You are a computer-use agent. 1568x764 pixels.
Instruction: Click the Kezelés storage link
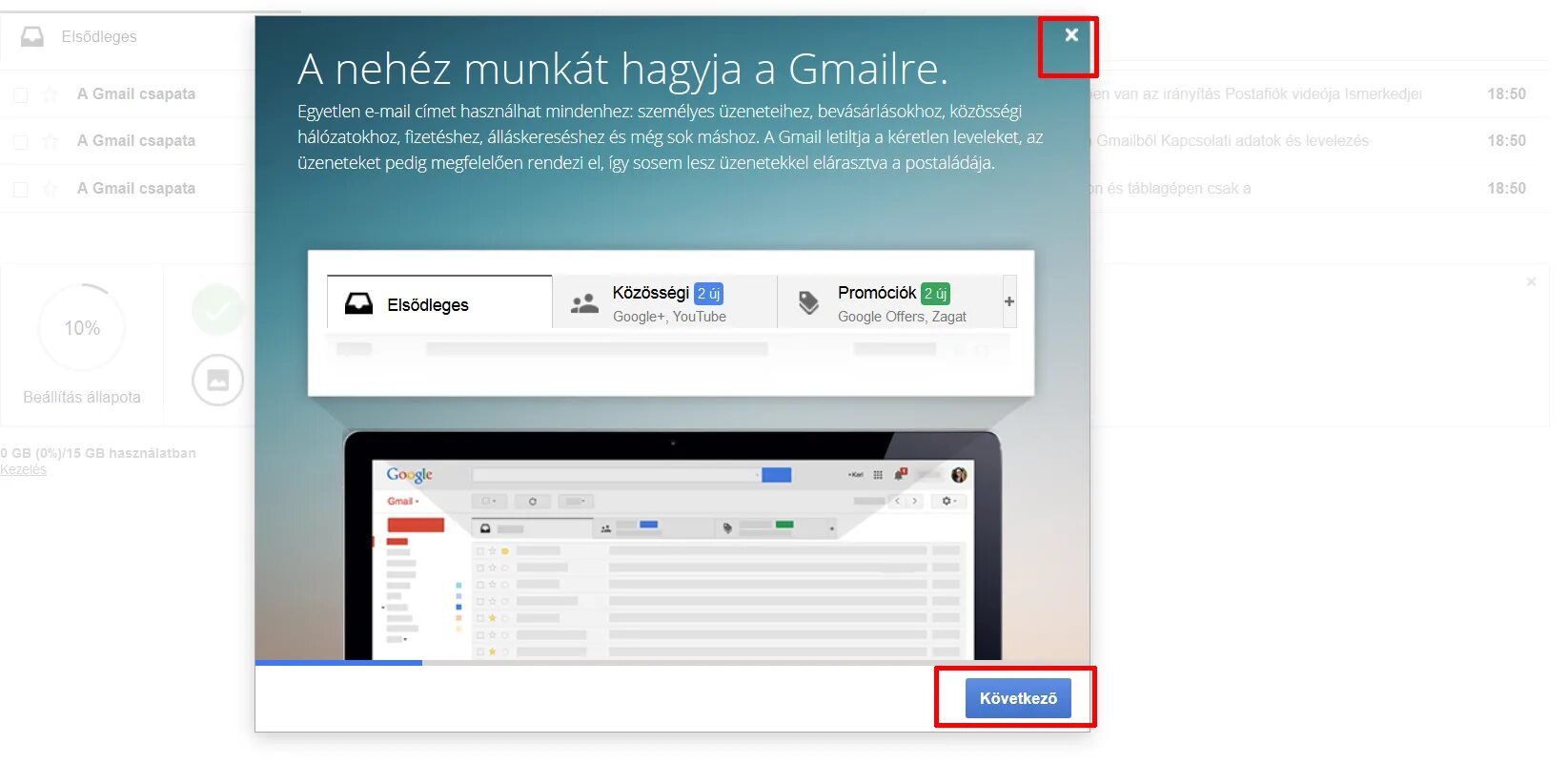pos(23,469)
